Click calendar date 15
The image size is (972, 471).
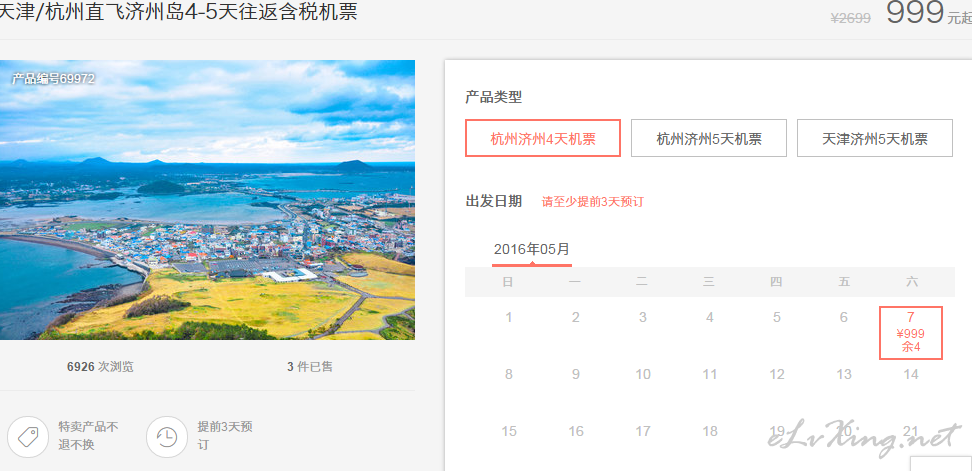point(509,431)
